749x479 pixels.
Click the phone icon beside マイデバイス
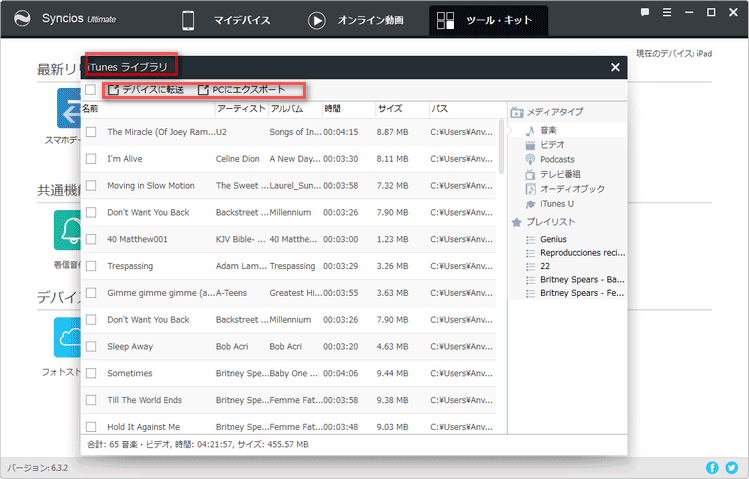pyautogui.click(x=188, y=21)
